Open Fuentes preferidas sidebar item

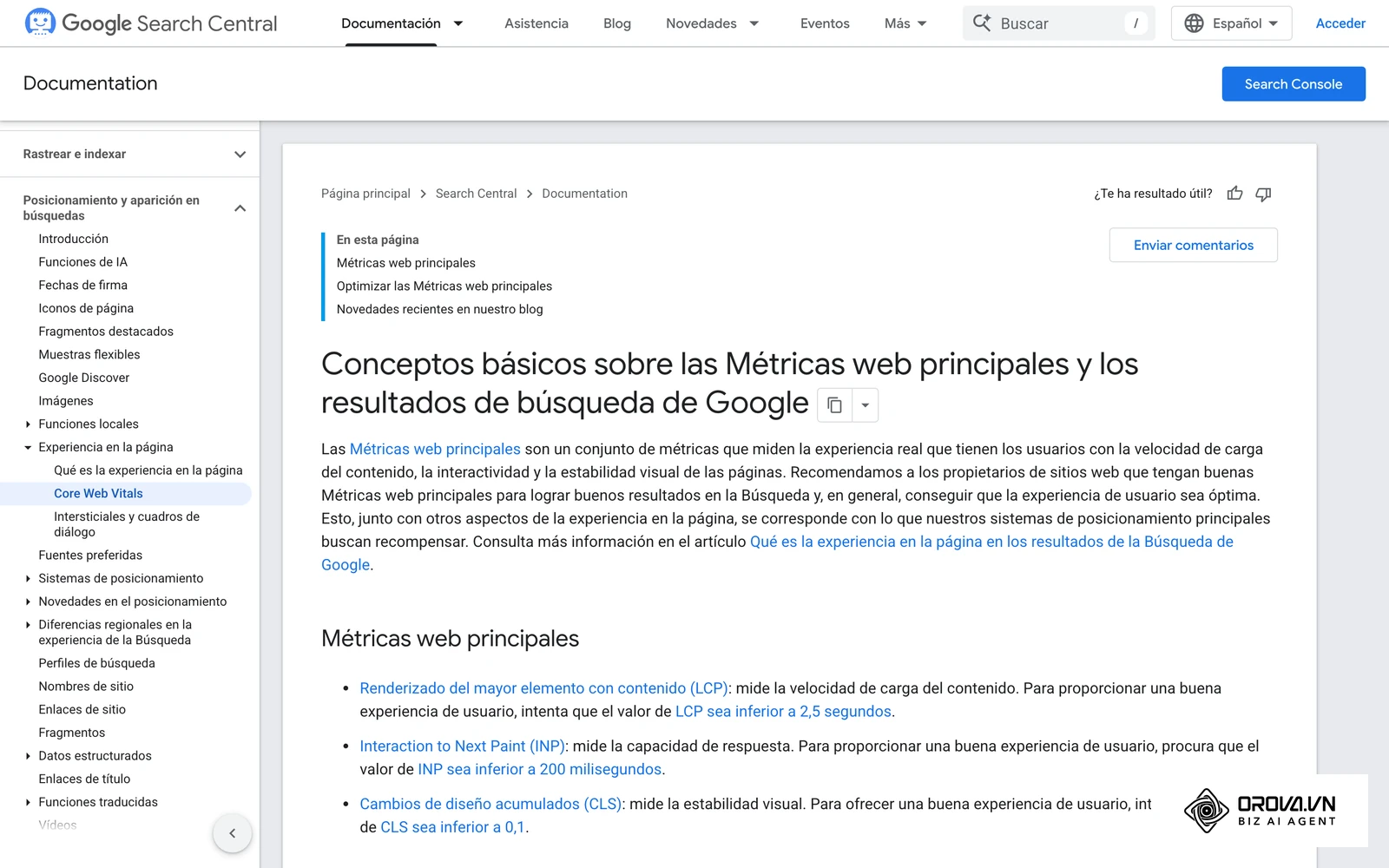(x=90, y=556)
